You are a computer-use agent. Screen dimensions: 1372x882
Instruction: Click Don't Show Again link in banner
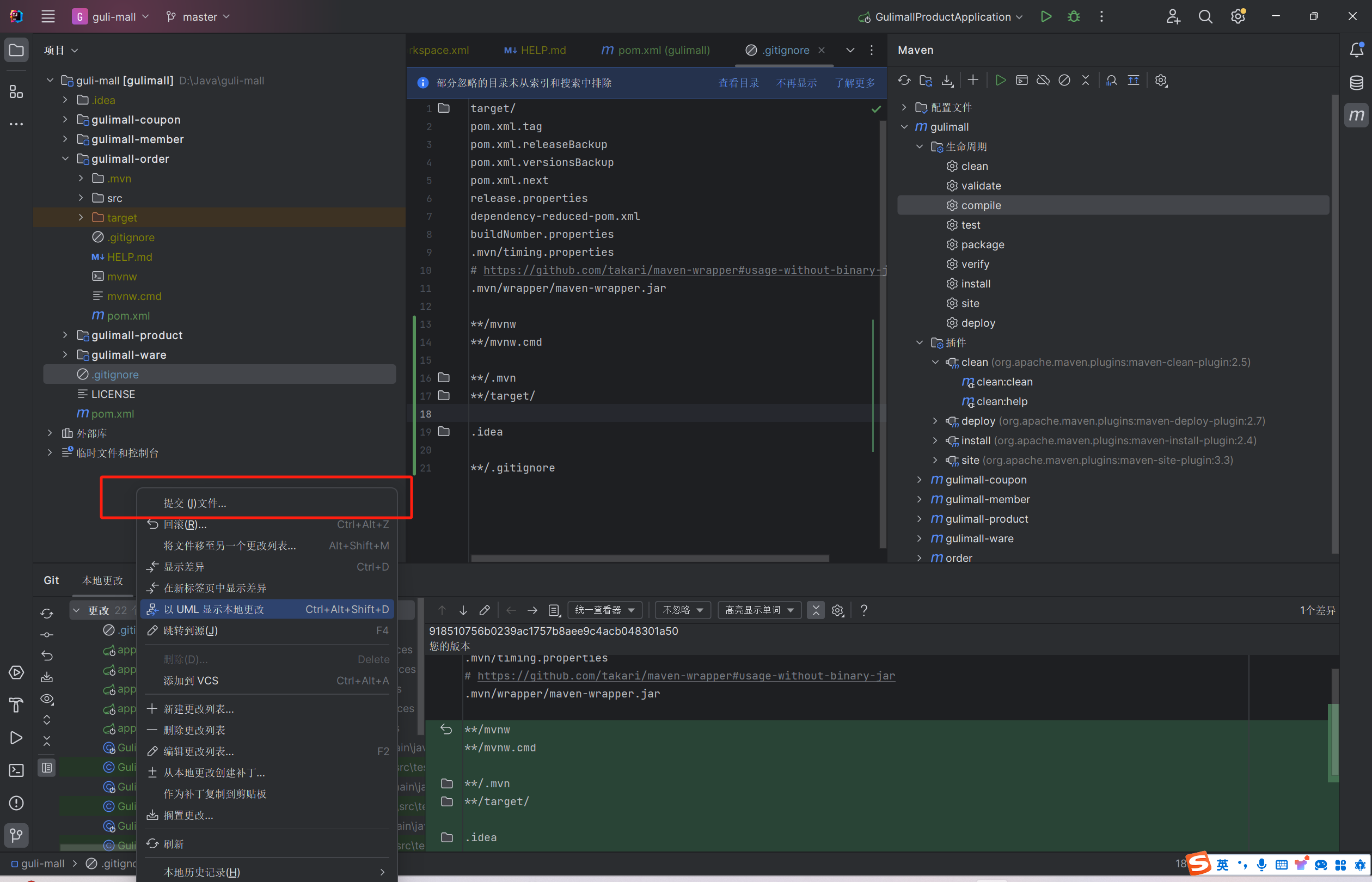coord(796,83)
